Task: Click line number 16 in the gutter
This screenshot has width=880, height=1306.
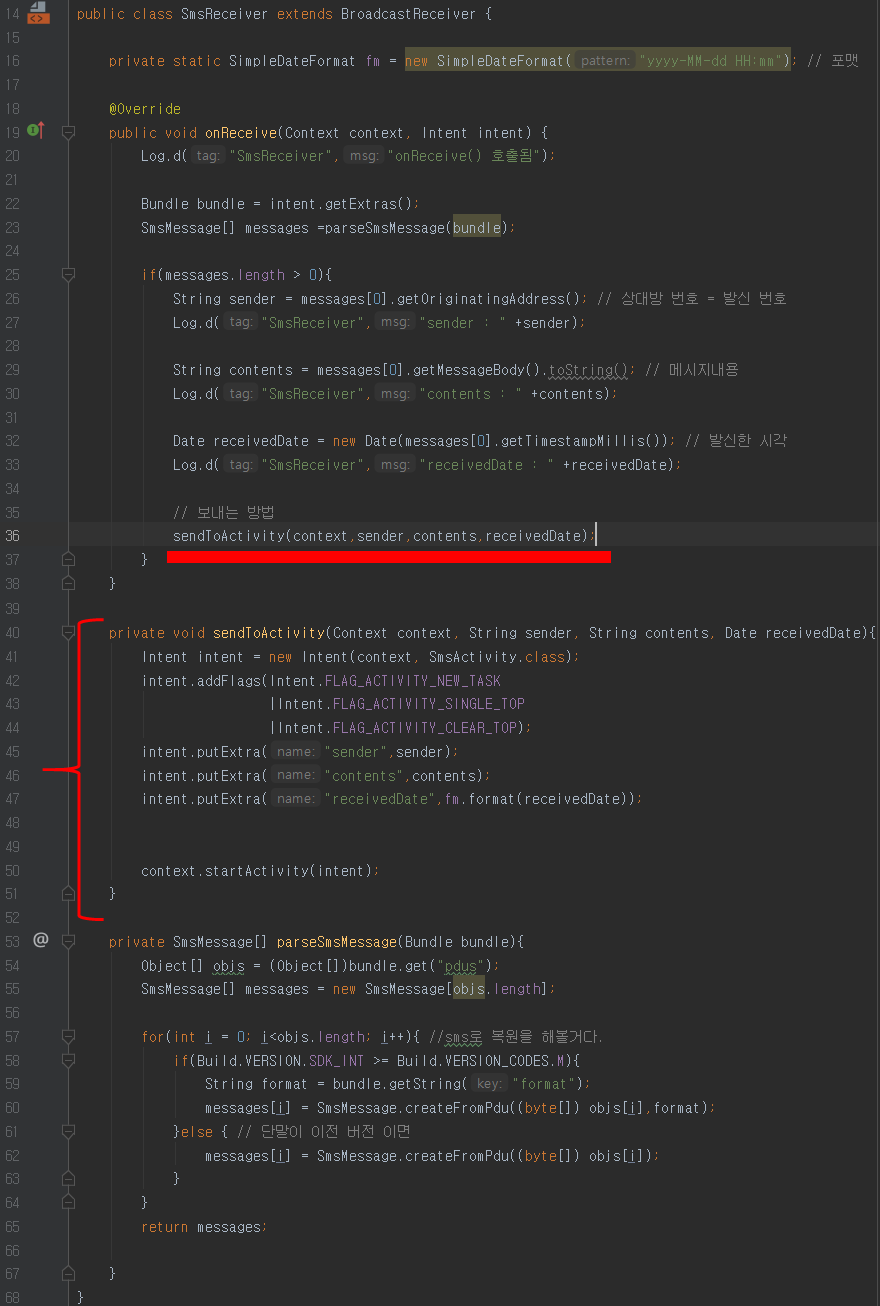Action: click(12, 61)
